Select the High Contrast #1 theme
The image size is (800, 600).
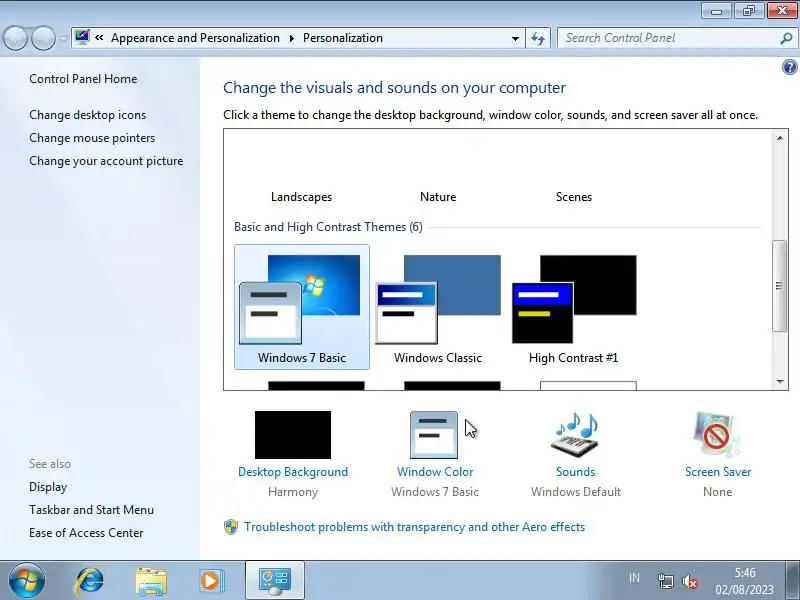pos(573,307)
